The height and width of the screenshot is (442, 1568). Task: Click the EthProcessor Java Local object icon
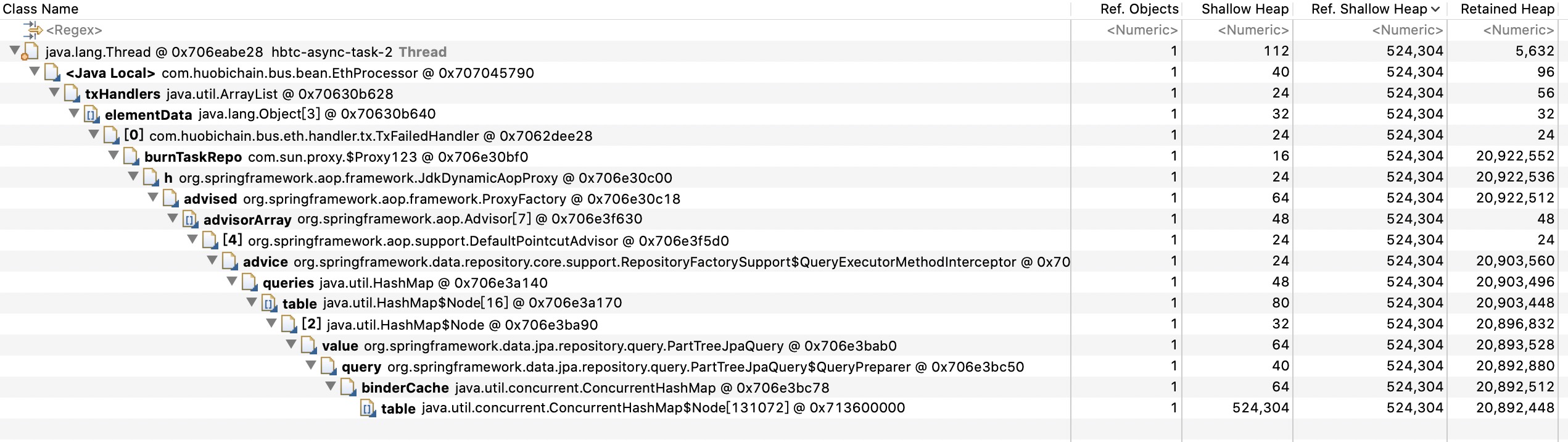(52, 73)
